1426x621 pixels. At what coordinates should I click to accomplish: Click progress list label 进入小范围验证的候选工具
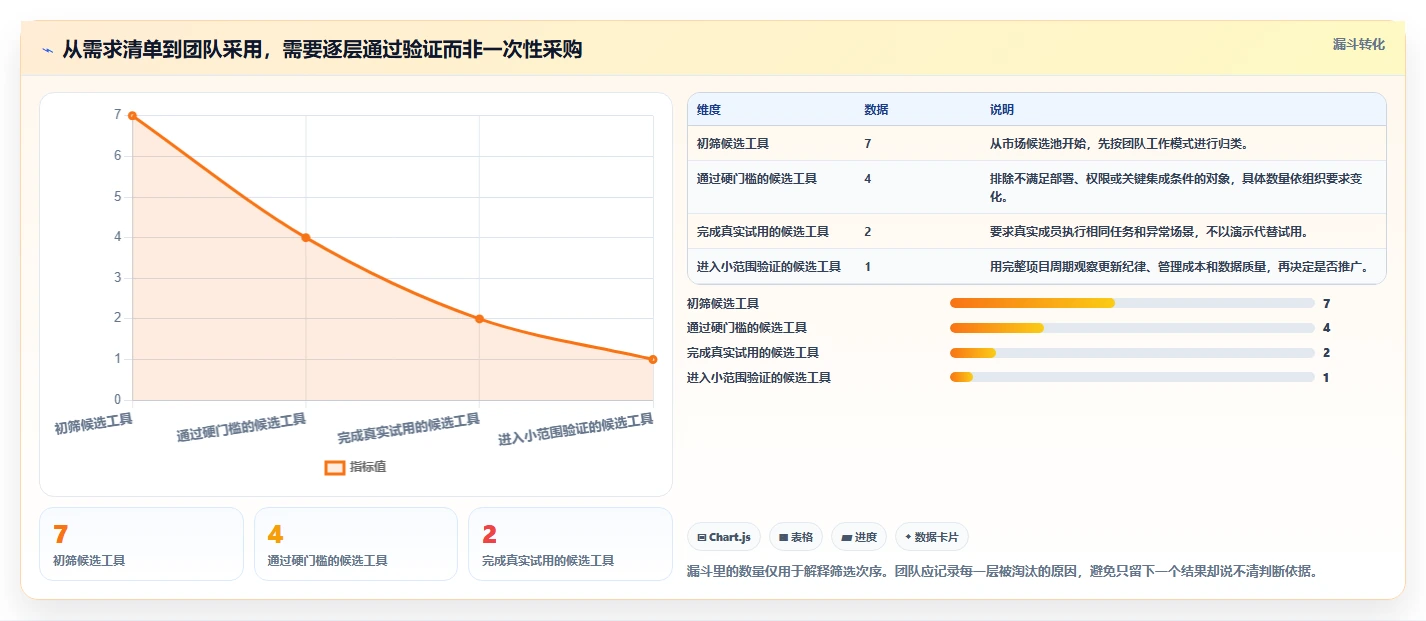point(759,378)
